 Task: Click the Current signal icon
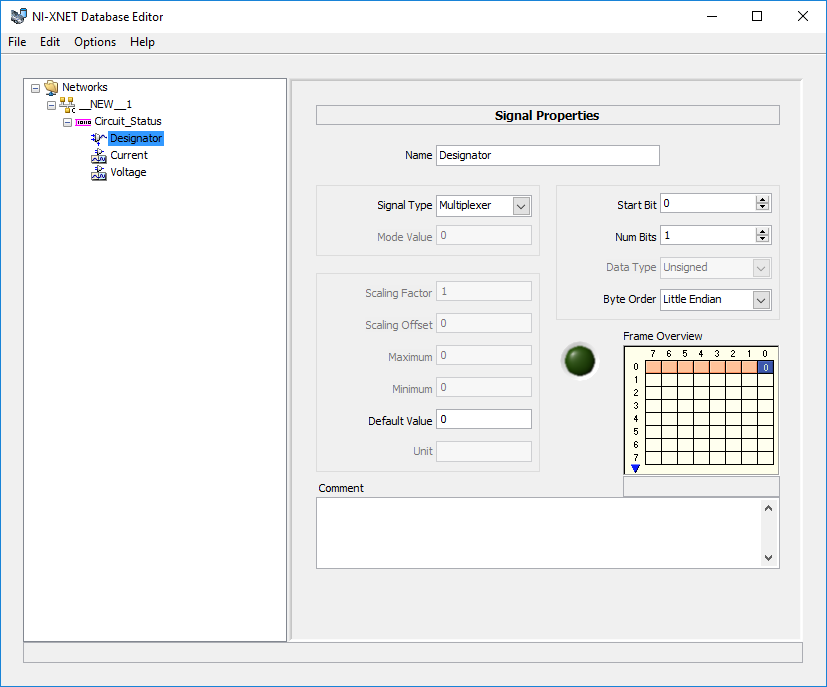(99, 156)
